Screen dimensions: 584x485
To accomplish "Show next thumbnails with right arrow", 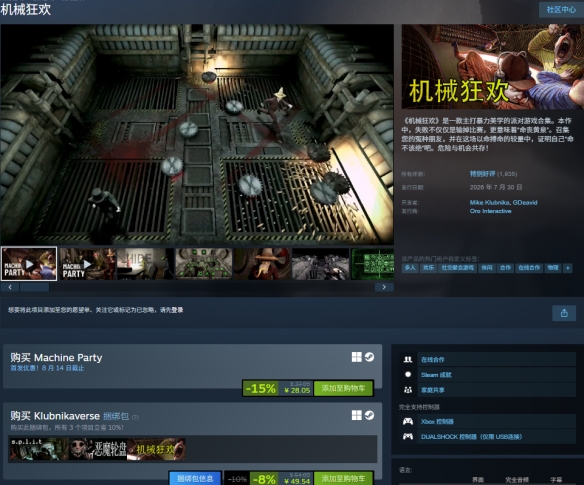I will [384, 287].
